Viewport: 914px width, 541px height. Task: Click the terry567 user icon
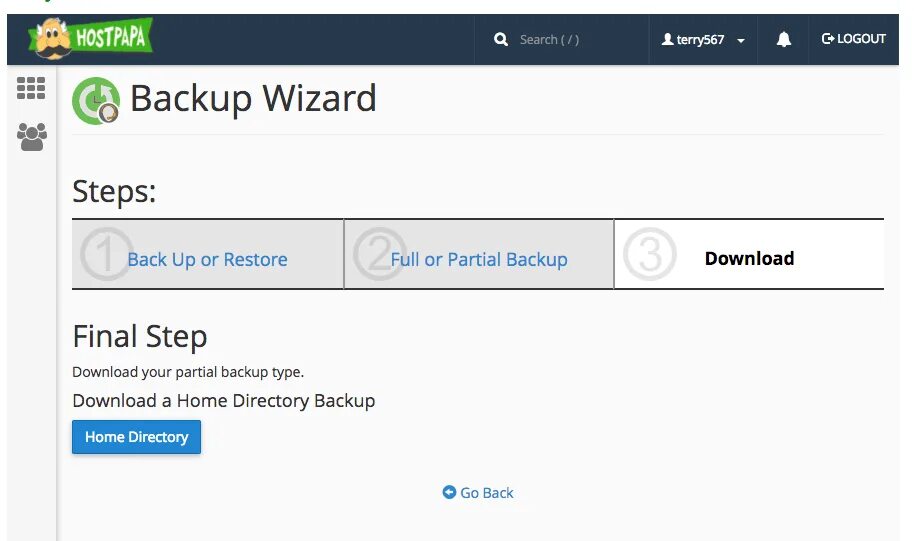point(667,39)
